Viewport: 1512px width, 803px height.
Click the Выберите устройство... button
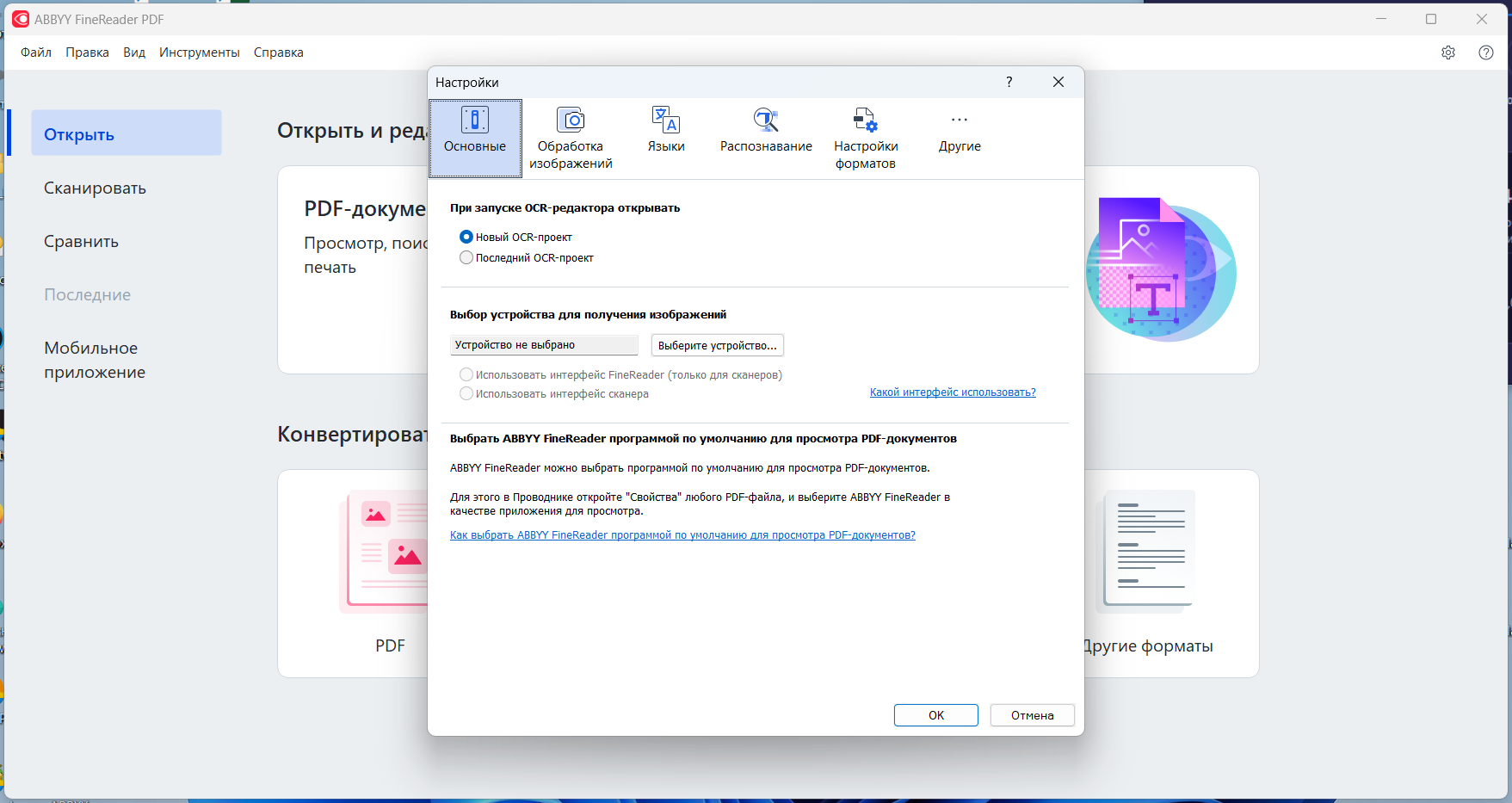click(717, 345)
